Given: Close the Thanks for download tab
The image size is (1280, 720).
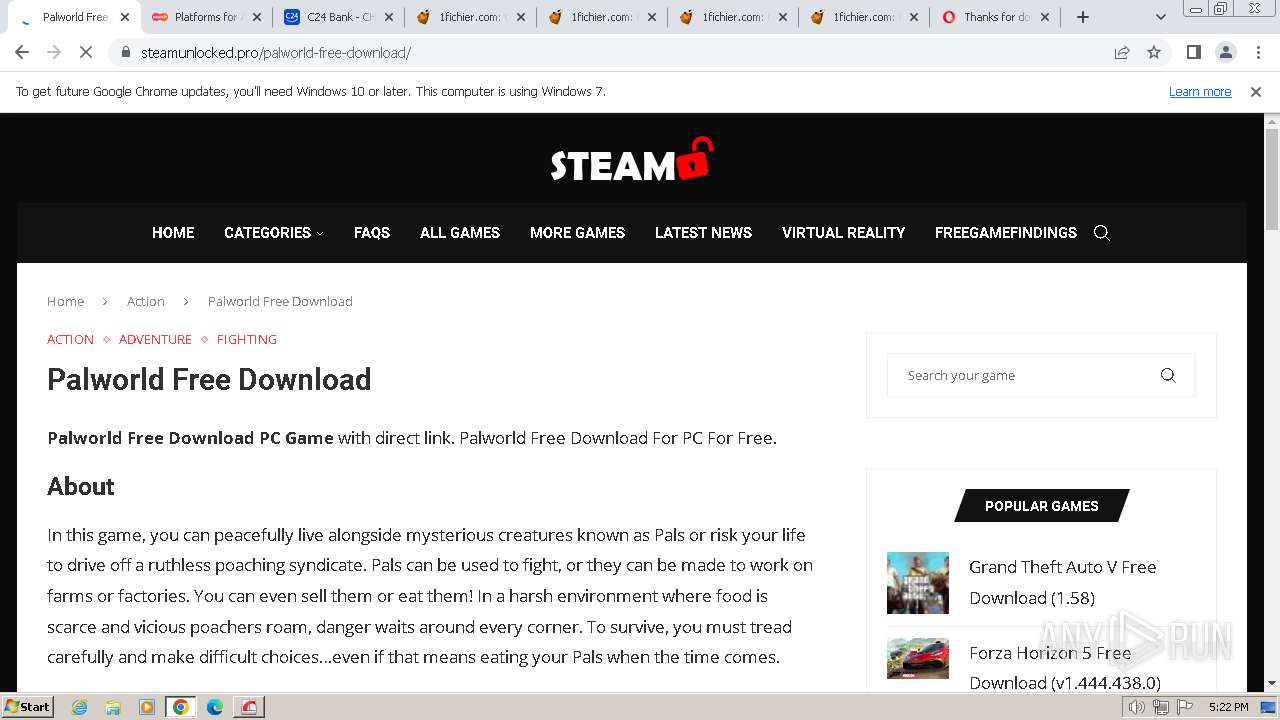Looking at the screenshot, I should point(1045,17).
